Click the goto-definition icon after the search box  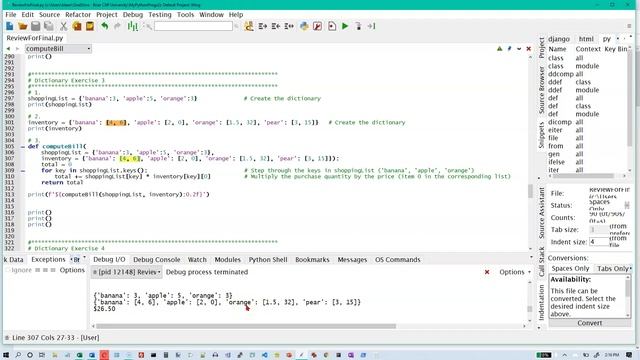pyautogui.click(x=249, y=26)
